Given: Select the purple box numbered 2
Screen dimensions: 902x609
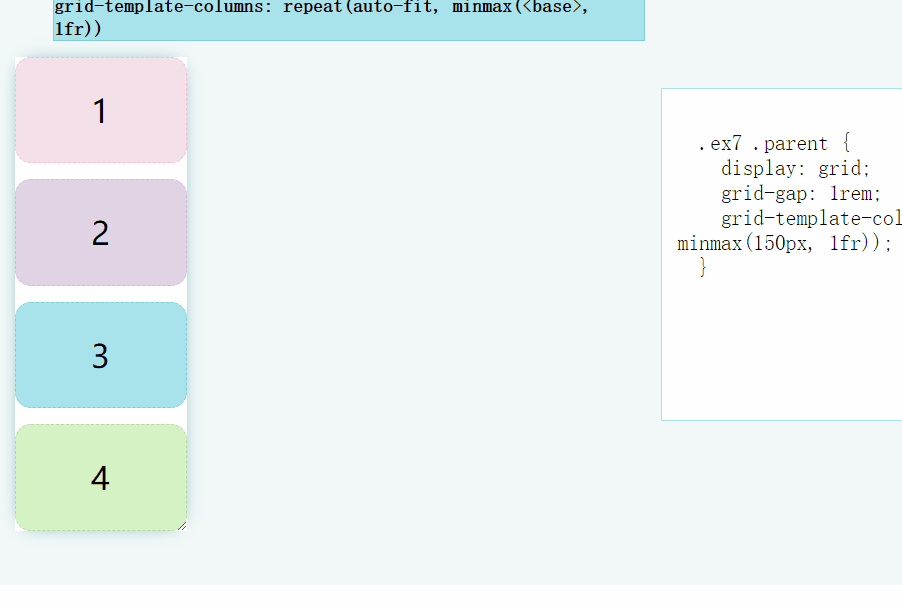Looking at the screenshot, I should pyautogui.click(x=101, y=232).
